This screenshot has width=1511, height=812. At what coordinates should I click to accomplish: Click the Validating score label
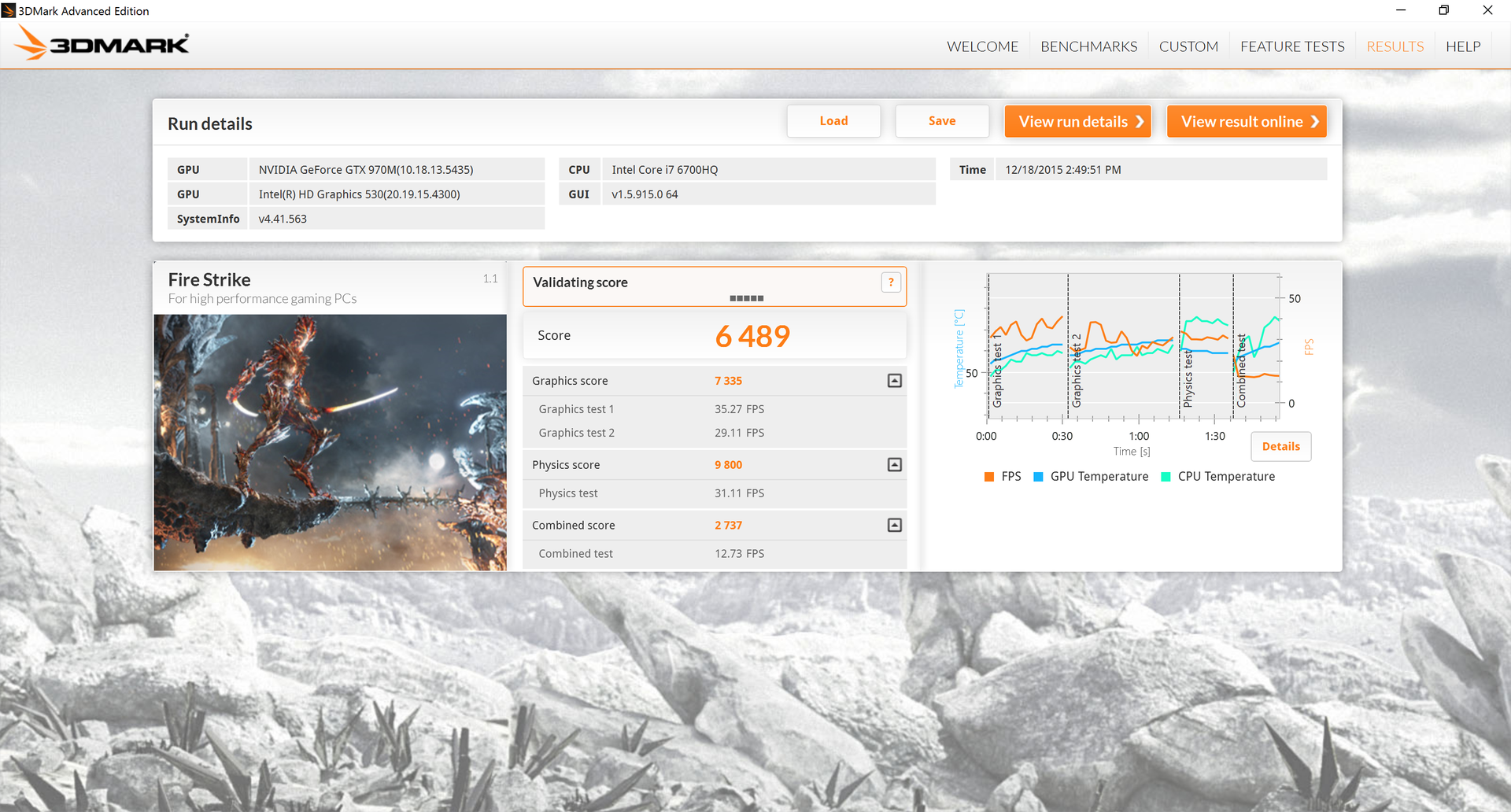pos(580,282)
